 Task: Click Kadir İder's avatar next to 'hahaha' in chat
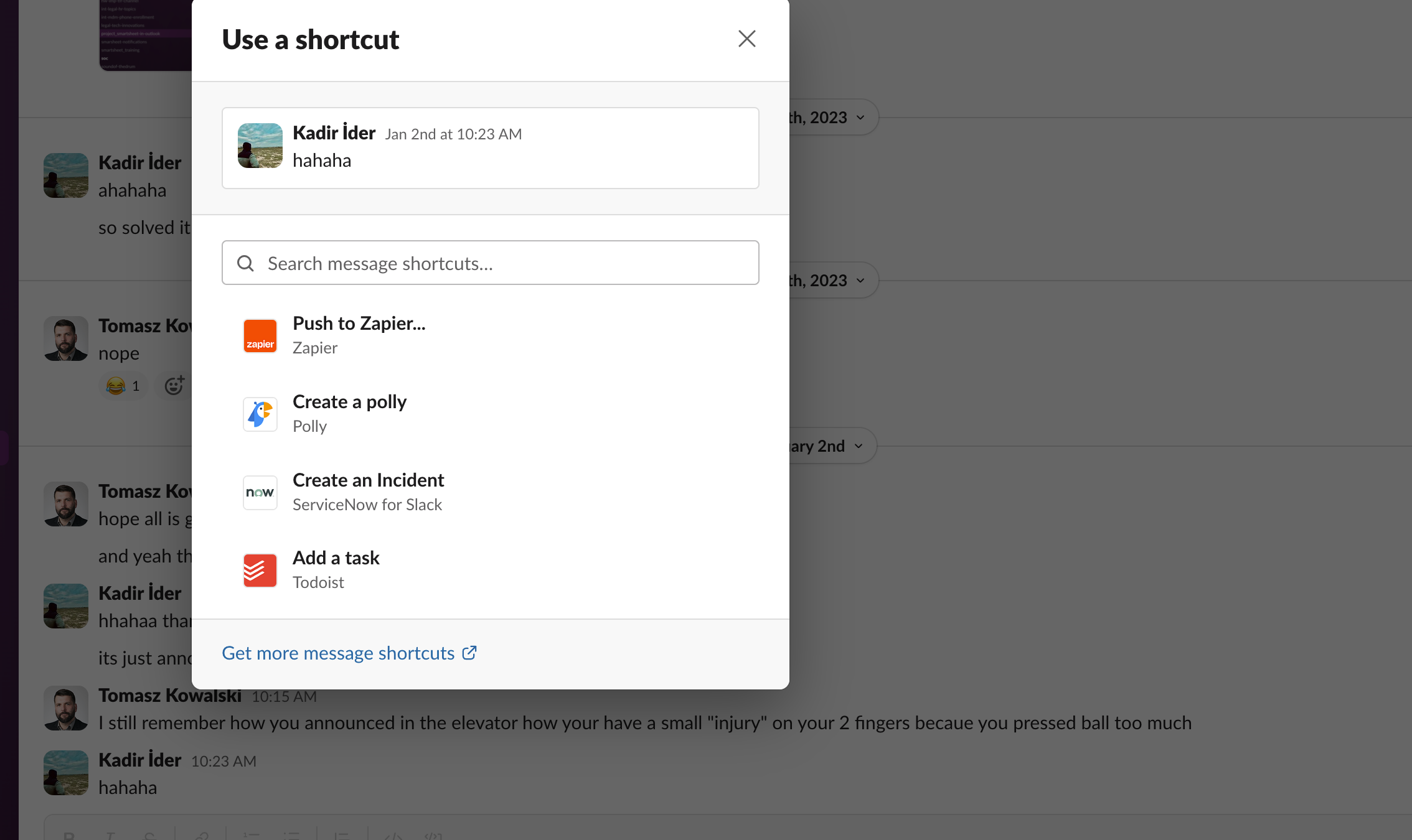coord(66,773)
